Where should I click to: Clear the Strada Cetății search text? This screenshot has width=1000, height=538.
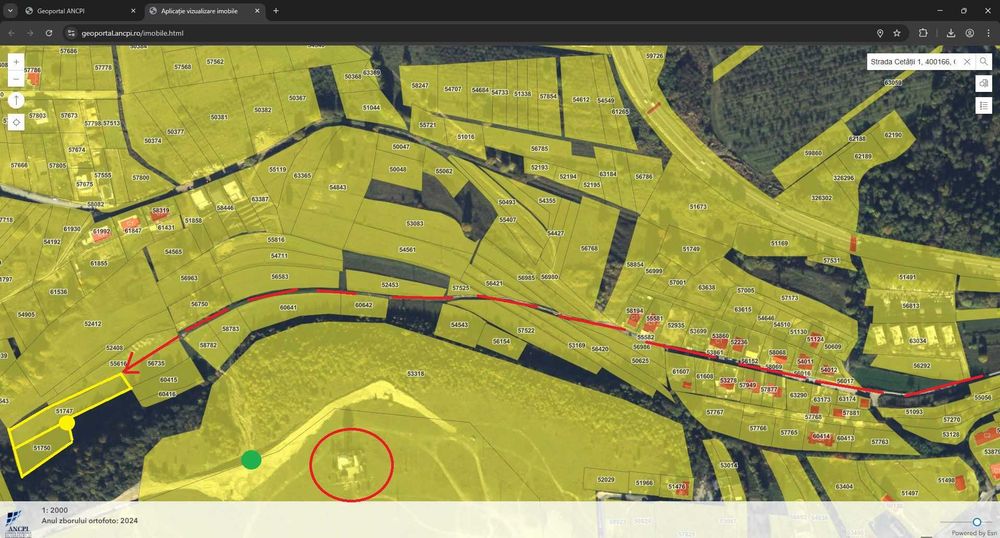click(967, 62)
